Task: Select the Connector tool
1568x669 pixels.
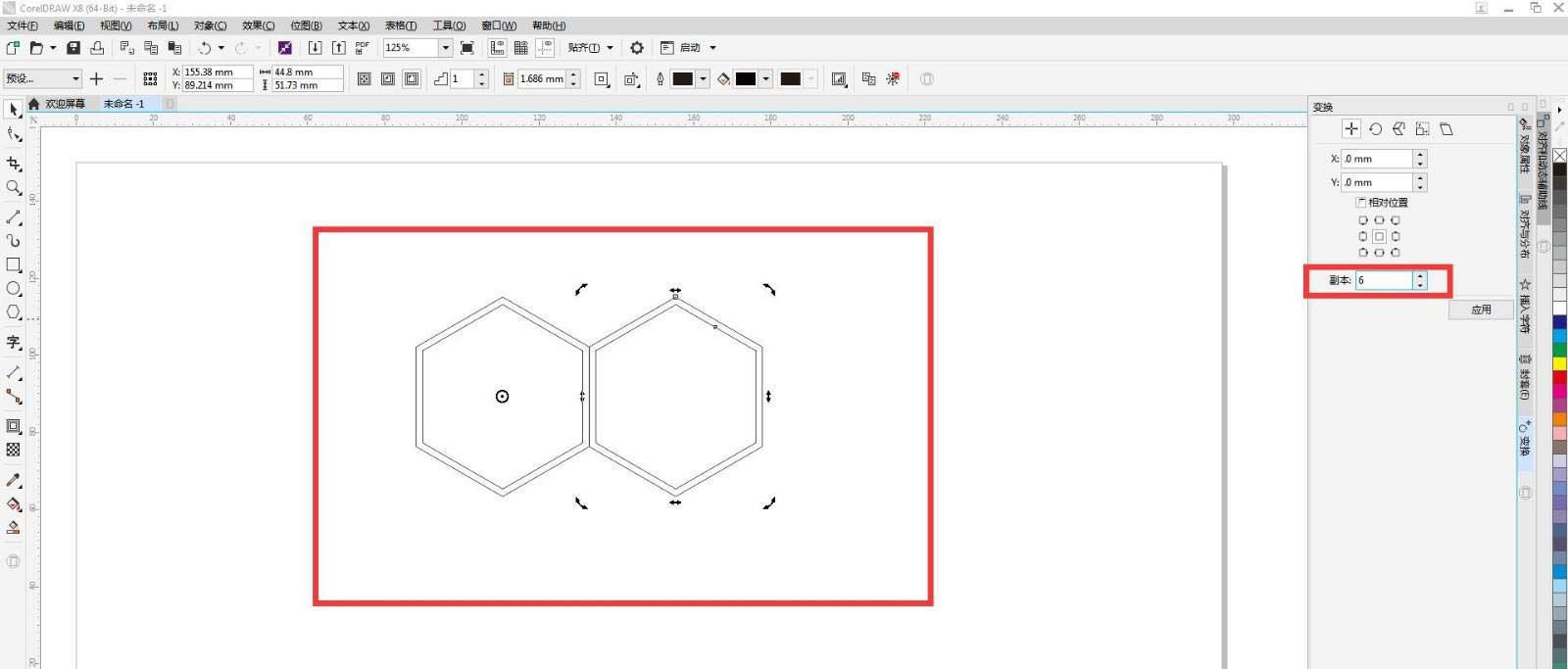Action: (14, 397)
